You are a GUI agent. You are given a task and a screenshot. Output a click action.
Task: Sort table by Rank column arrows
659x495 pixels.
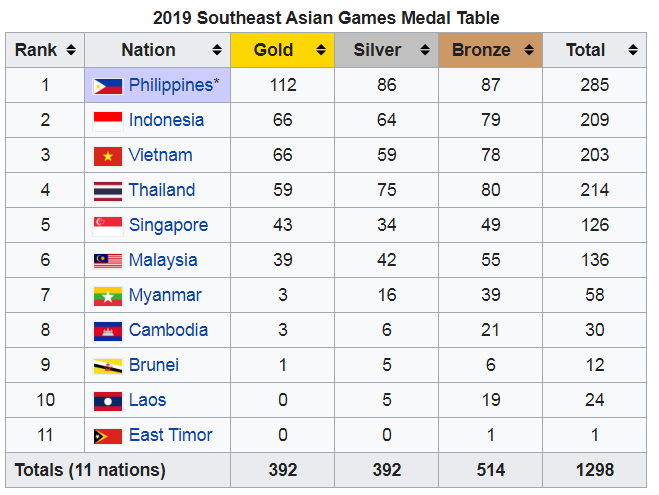(71, 50)
